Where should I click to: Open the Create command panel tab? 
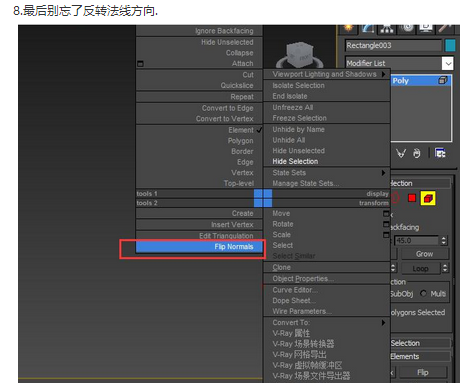click(348, 28)
